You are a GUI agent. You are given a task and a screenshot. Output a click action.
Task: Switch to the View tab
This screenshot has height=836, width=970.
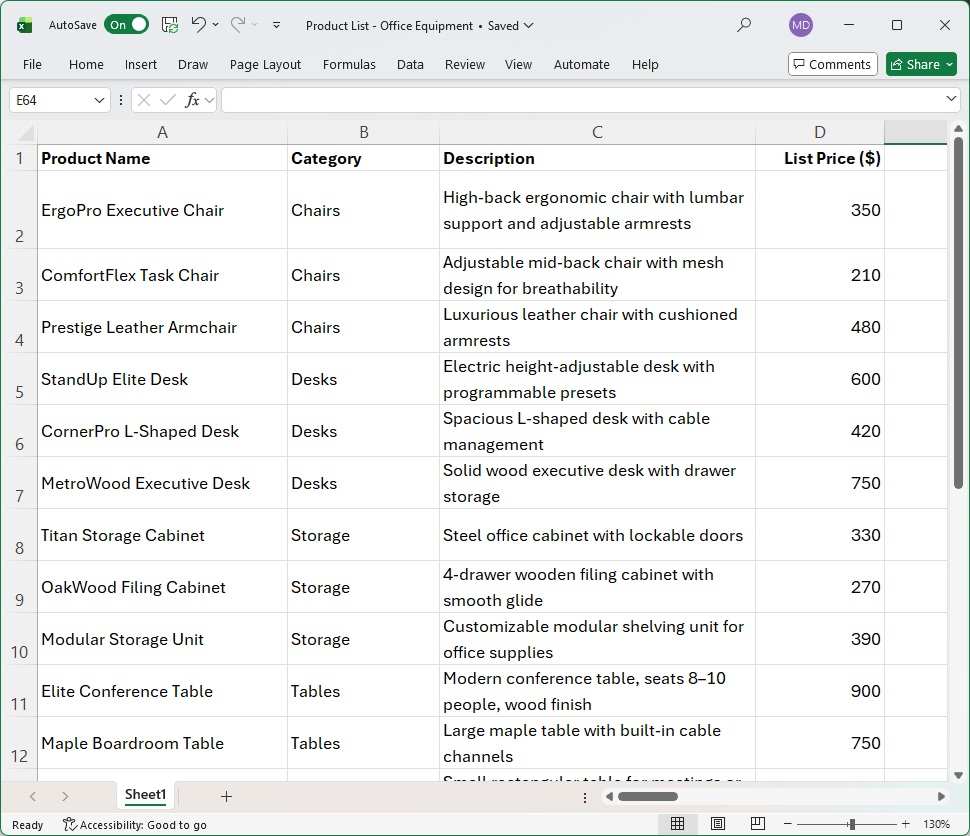518,64
